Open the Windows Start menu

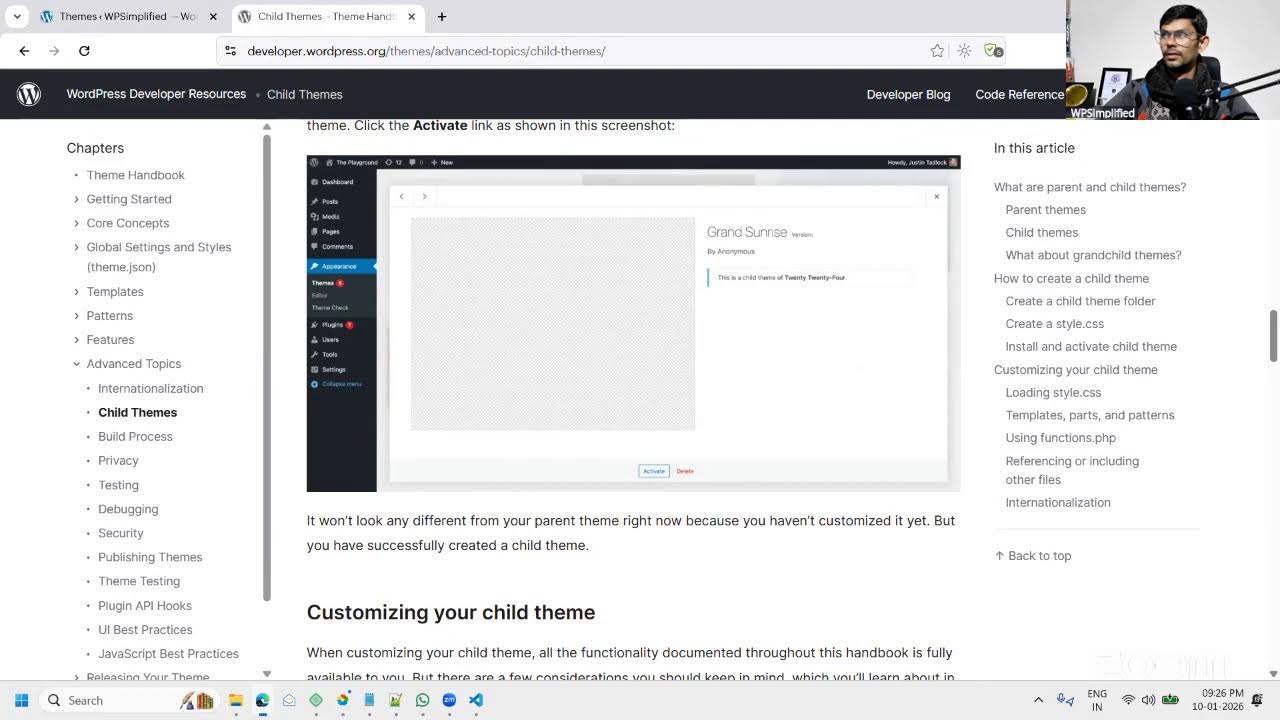click(22, 700)
